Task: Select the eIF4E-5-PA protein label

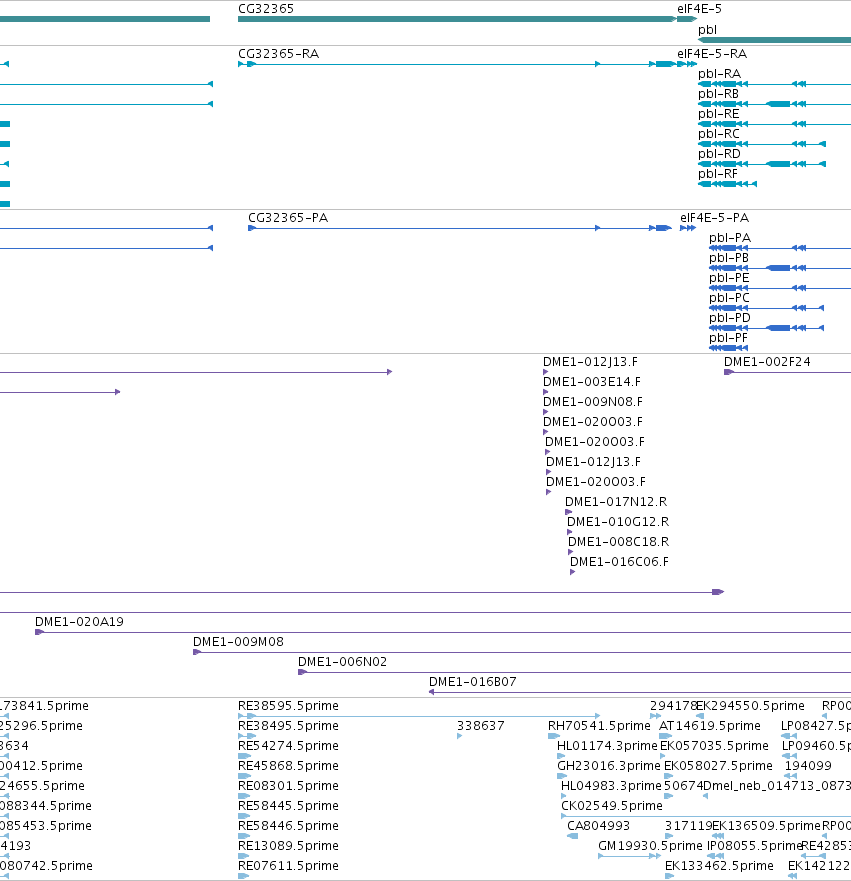Action: pyautogui.click(x=715, y=217)
